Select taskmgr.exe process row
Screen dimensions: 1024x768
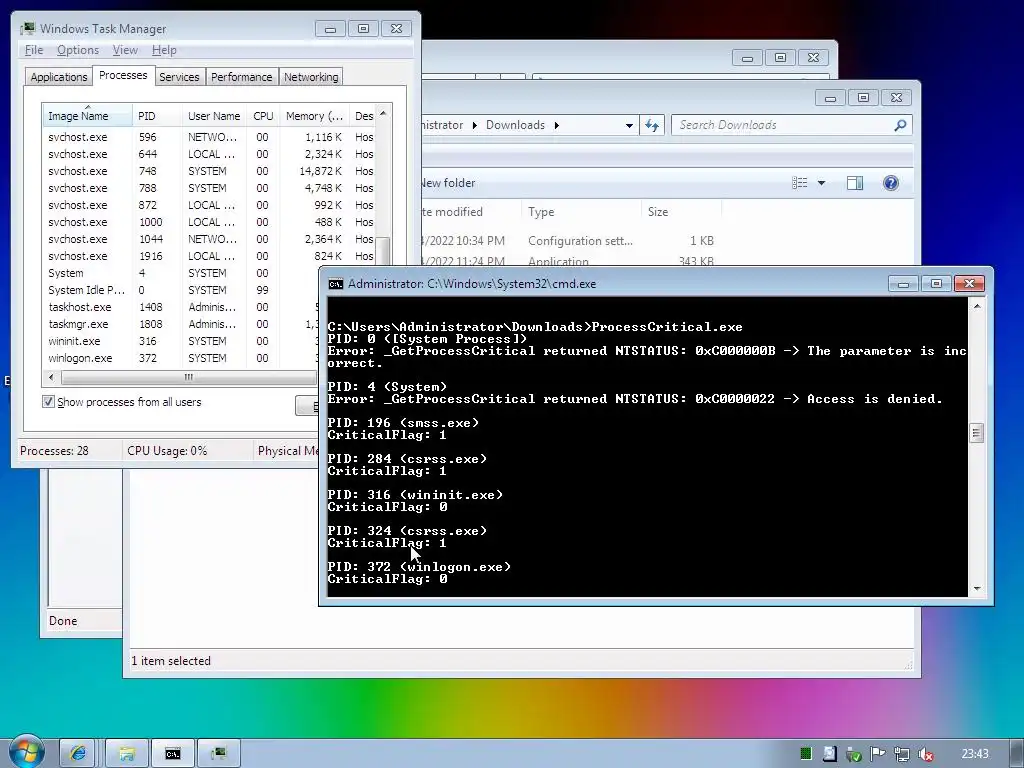[x=181, y=324]
